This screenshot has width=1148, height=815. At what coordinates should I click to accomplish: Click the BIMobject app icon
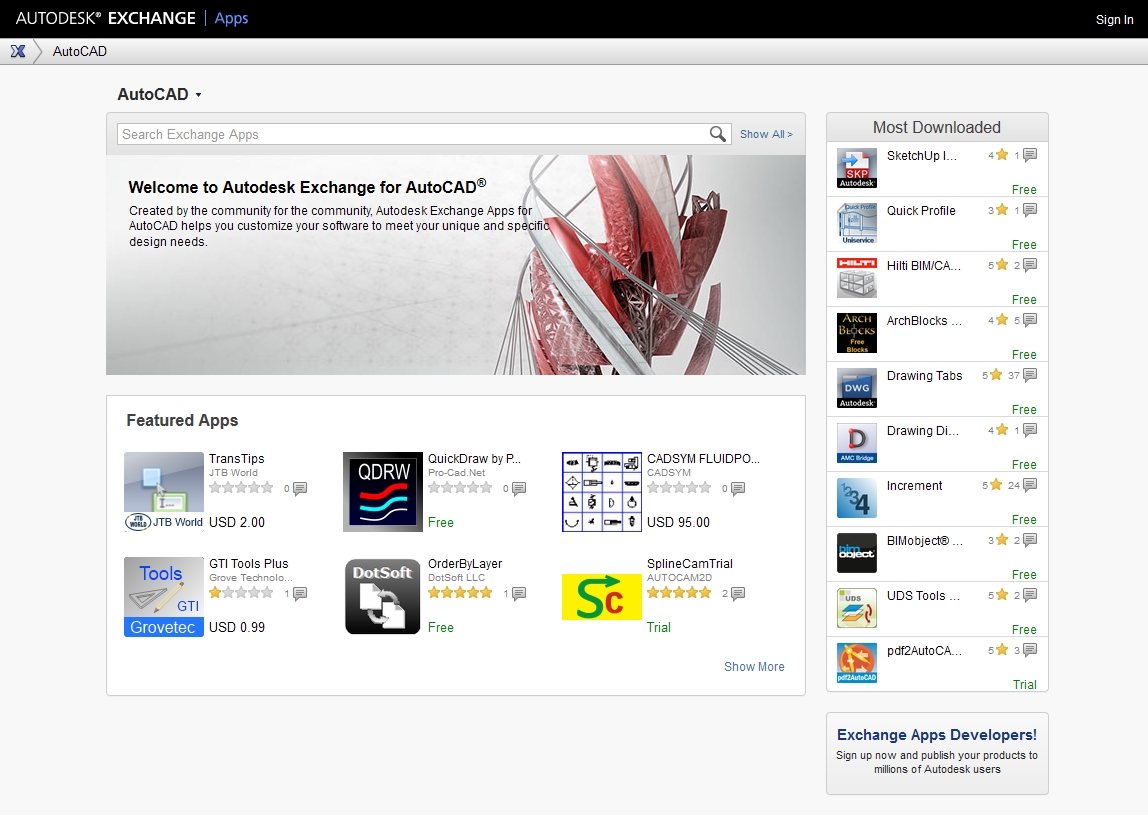tap(858, 553)
